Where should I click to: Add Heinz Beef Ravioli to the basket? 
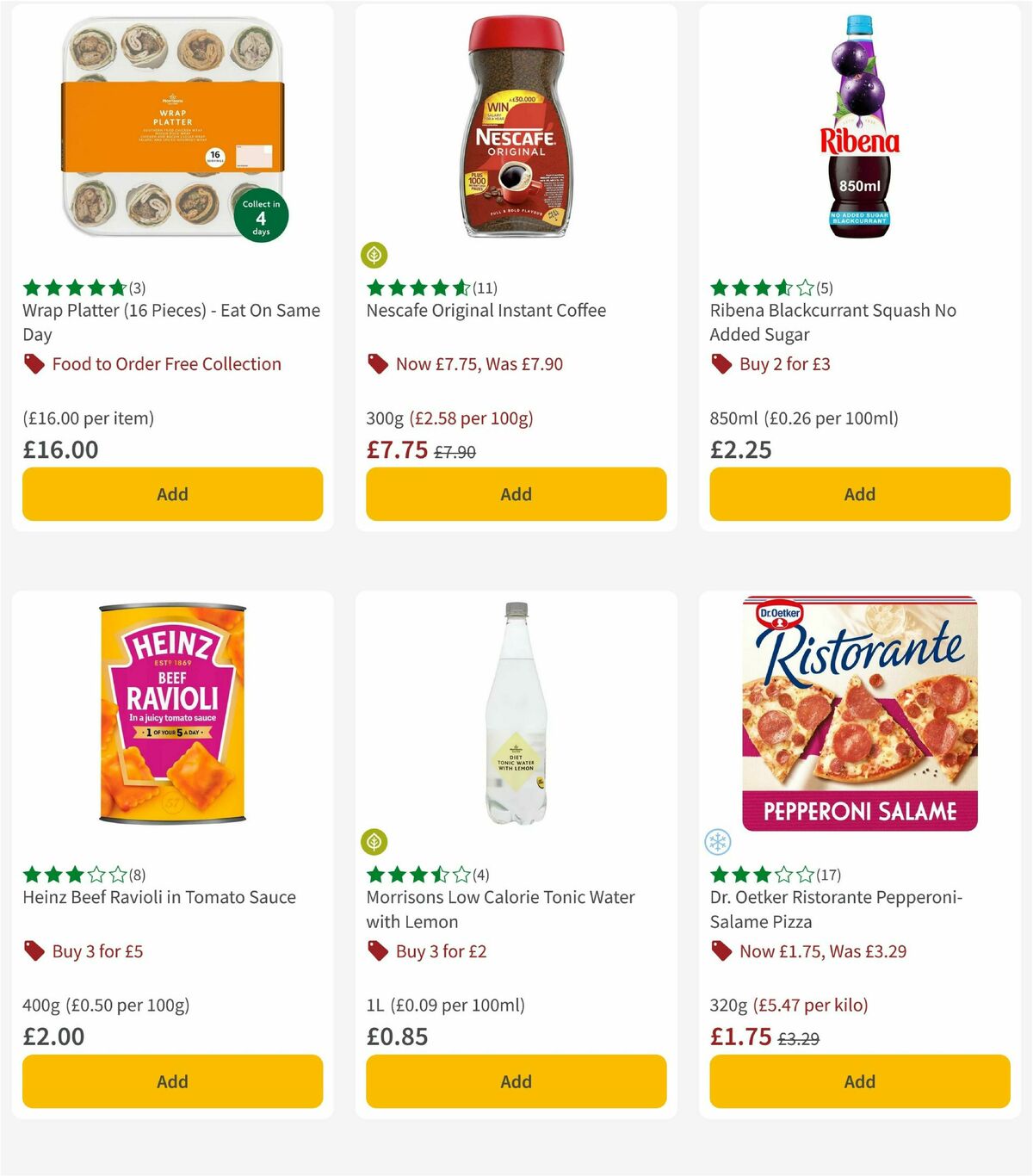point(172,1081)
